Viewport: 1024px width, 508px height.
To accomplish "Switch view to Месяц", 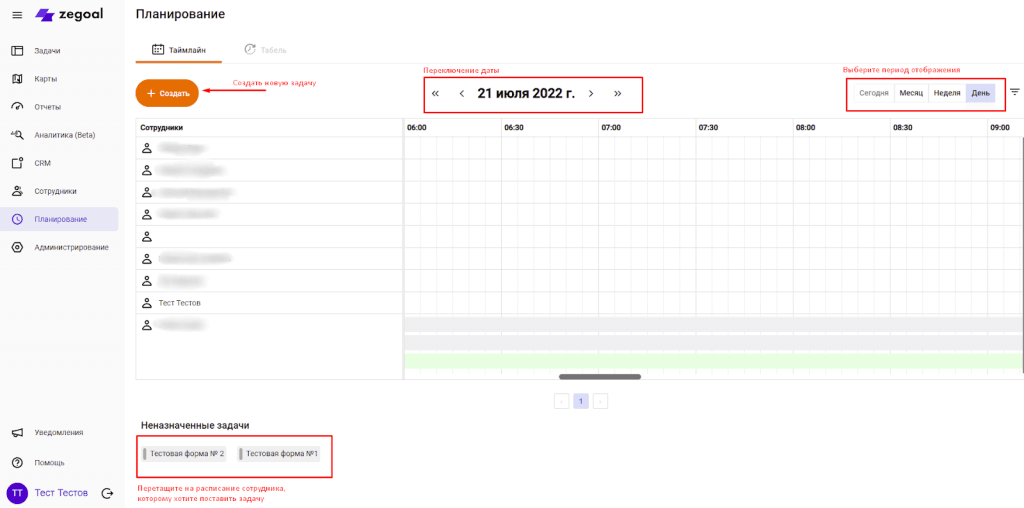I will click(x=910, y=93).
